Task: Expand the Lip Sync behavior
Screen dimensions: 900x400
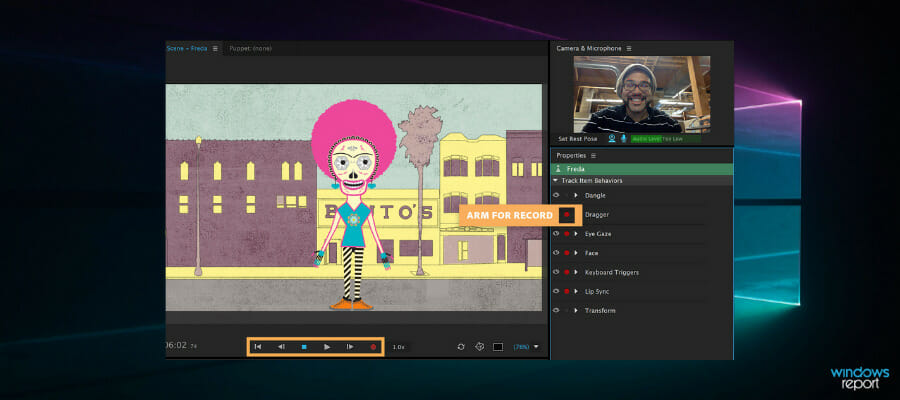Action: 576,291
